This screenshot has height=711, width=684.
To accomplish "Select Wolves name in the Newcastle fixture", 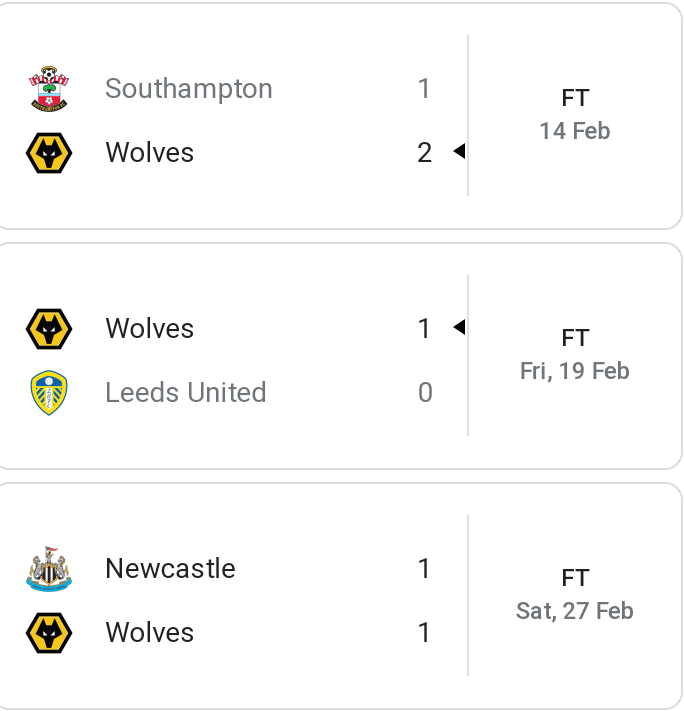I will coord(150,632).
